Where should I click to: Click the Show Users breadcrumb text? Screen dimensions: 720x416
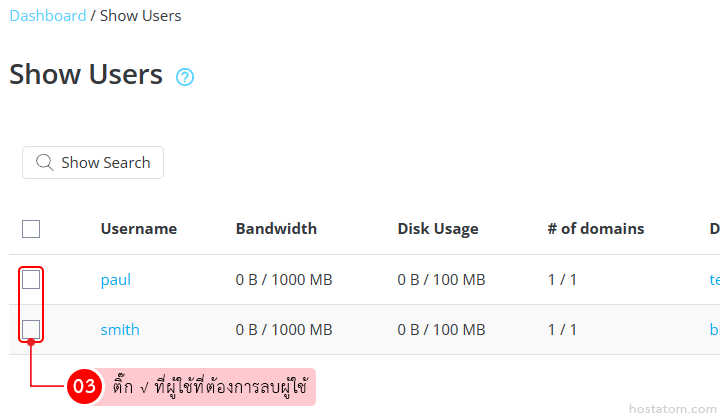tap(141, 16)
